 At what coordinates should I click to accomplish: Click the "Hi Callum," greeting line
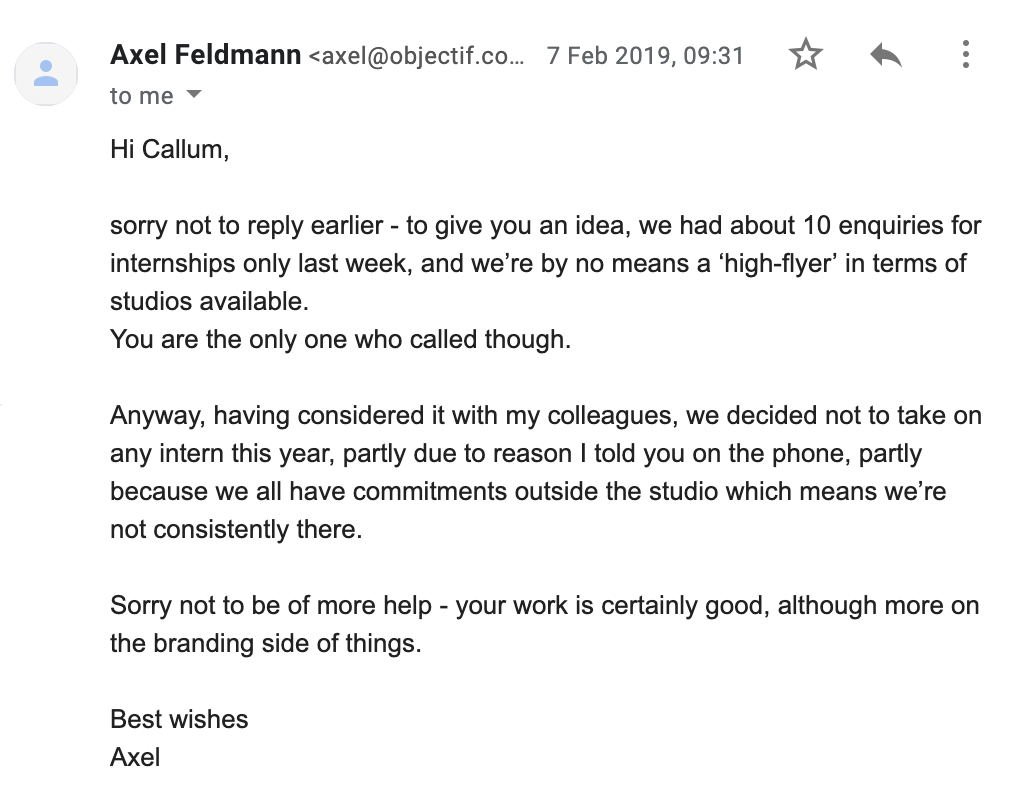pos(169,151)
